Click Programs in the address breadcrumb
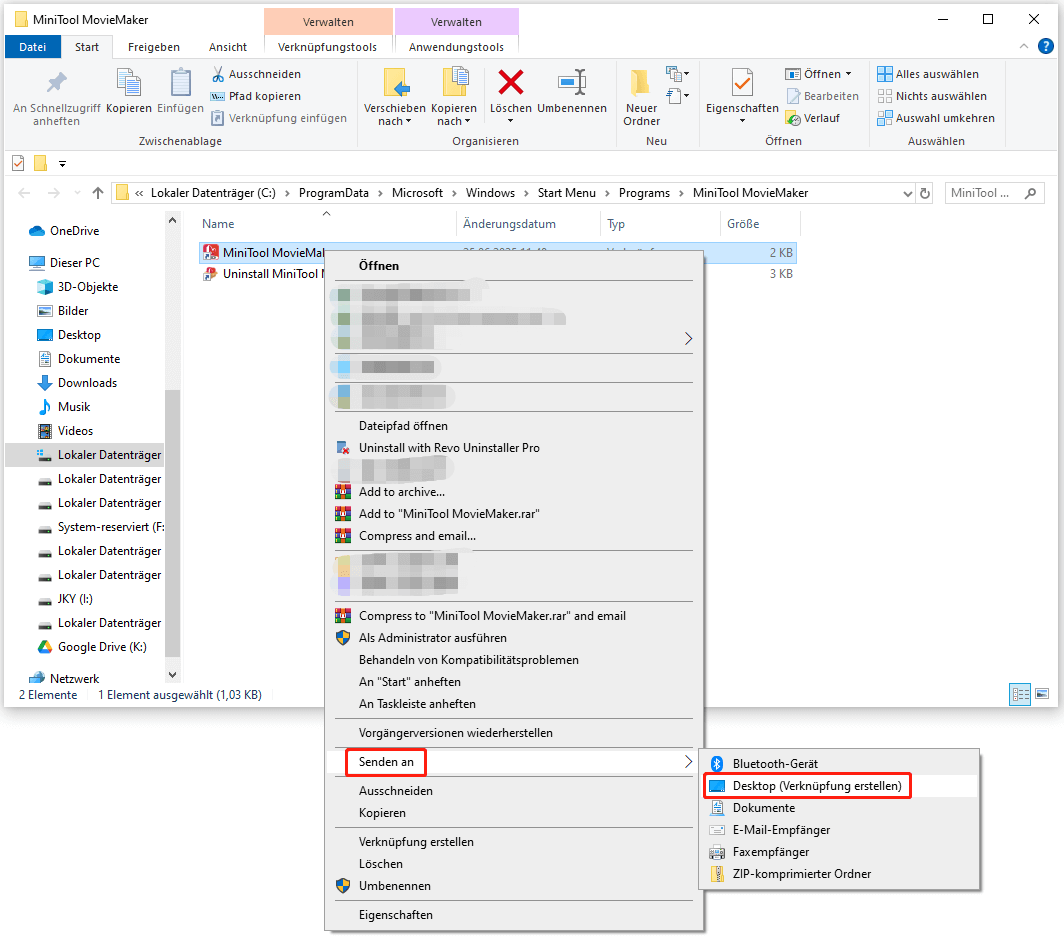1064x936 pixels. pyautogui.click(x=644, y=193)
